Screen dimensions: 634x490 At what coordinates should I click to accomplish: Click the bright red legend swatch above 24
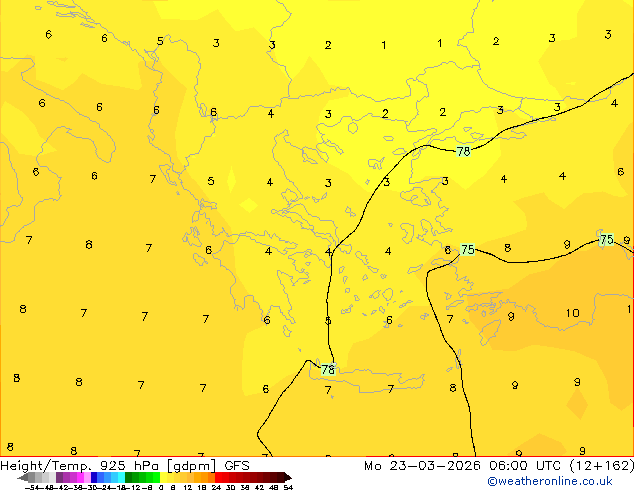pos(218,477)
